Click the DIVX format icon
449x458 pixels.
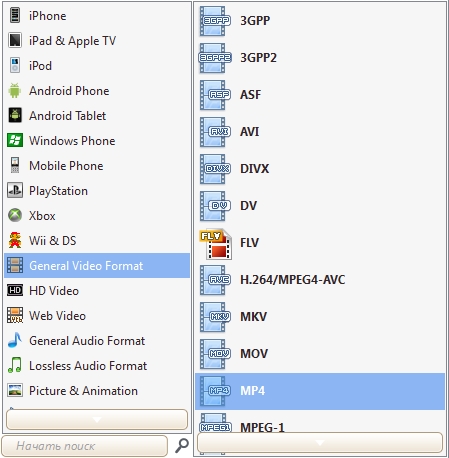(x=215, y=169)
